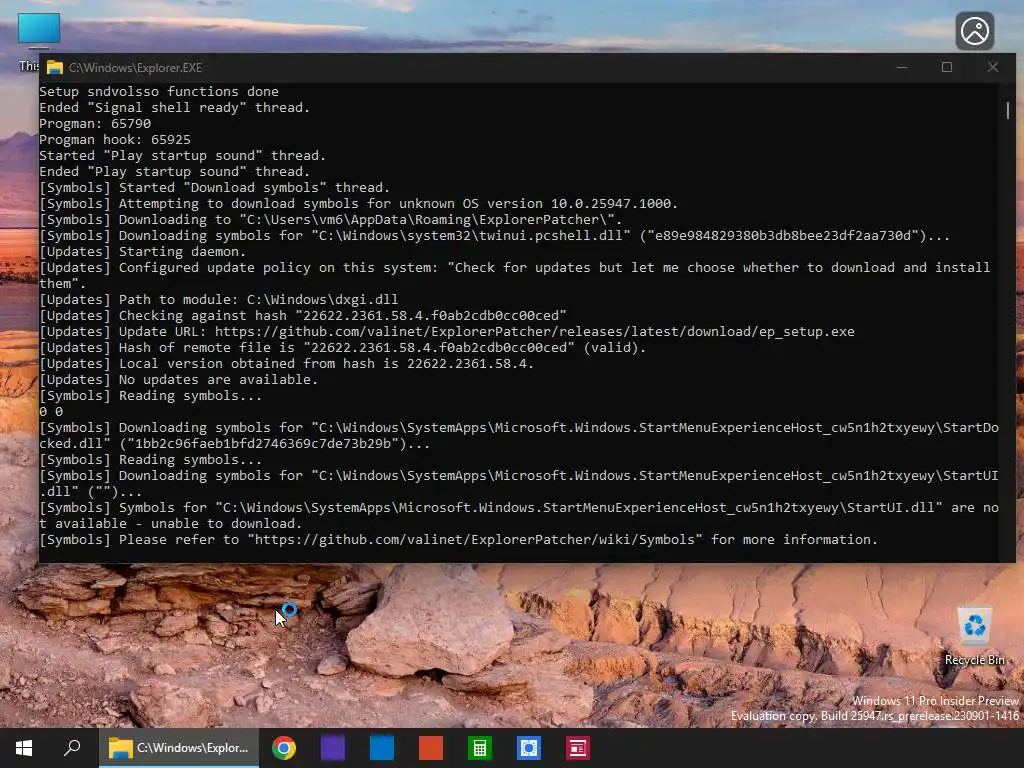The image size is (1024, 768).
Task: Click the "Progman: 65790" line
Action: tap(95, 123)
